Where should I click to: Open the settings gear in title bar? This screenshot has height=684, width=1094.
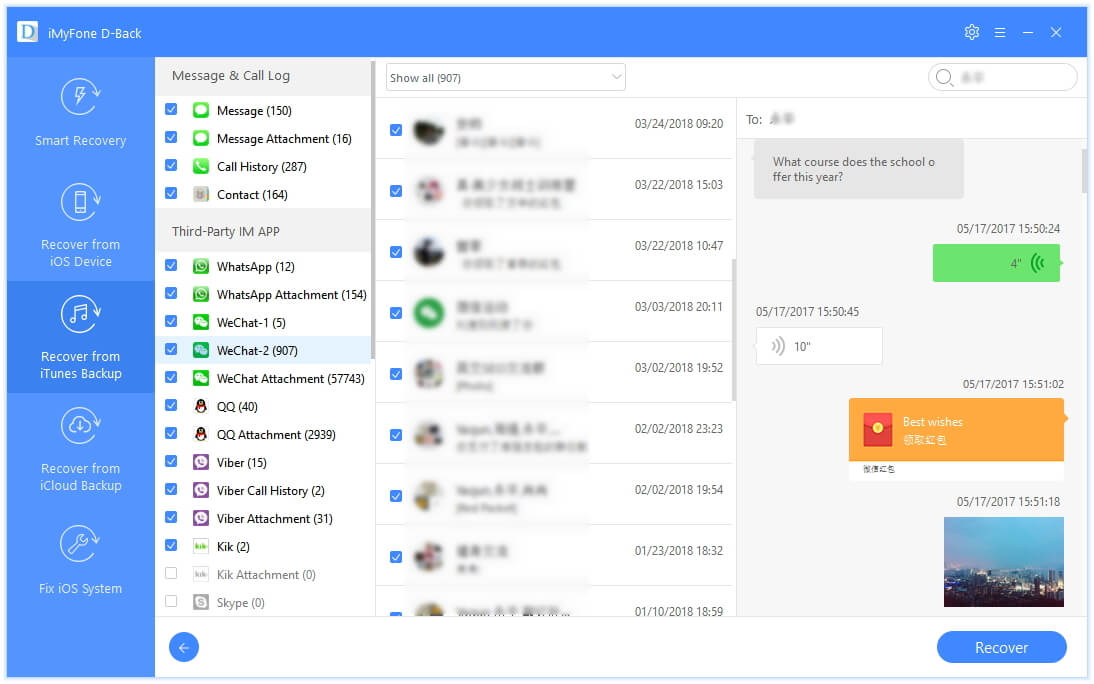click(x=971, y=32)
